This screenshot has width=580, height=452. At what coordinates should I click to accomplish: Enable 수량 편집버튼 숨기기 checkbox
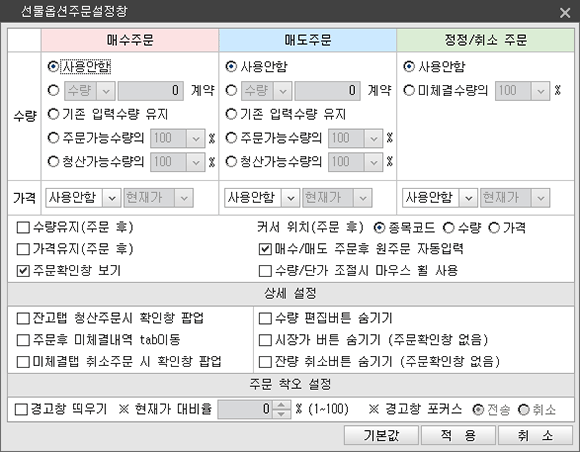(x=265, y=318)
